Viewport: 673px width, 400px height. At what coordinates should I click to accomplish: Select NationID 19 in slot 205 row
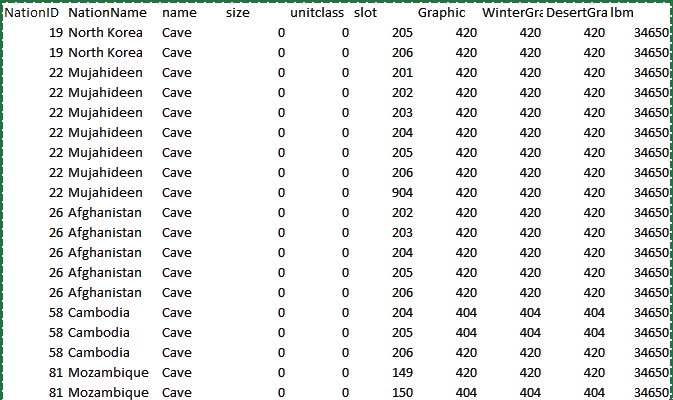[x=55, y=32]
